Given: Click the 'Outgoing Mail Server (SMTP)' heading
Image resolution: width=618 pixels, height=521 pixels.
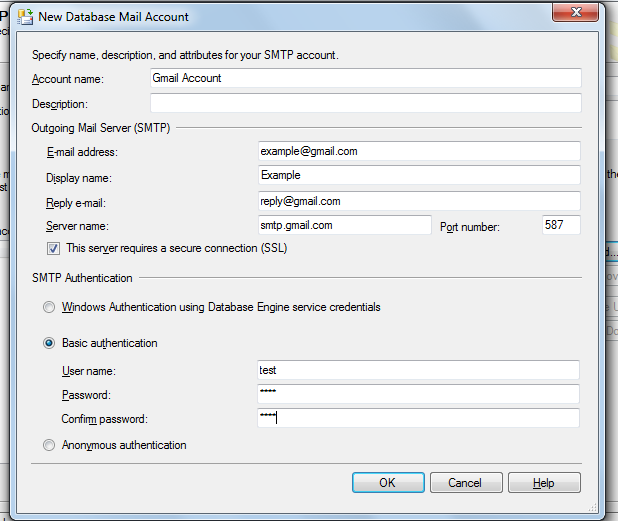Looking at the screenshot, I should 101,128.
